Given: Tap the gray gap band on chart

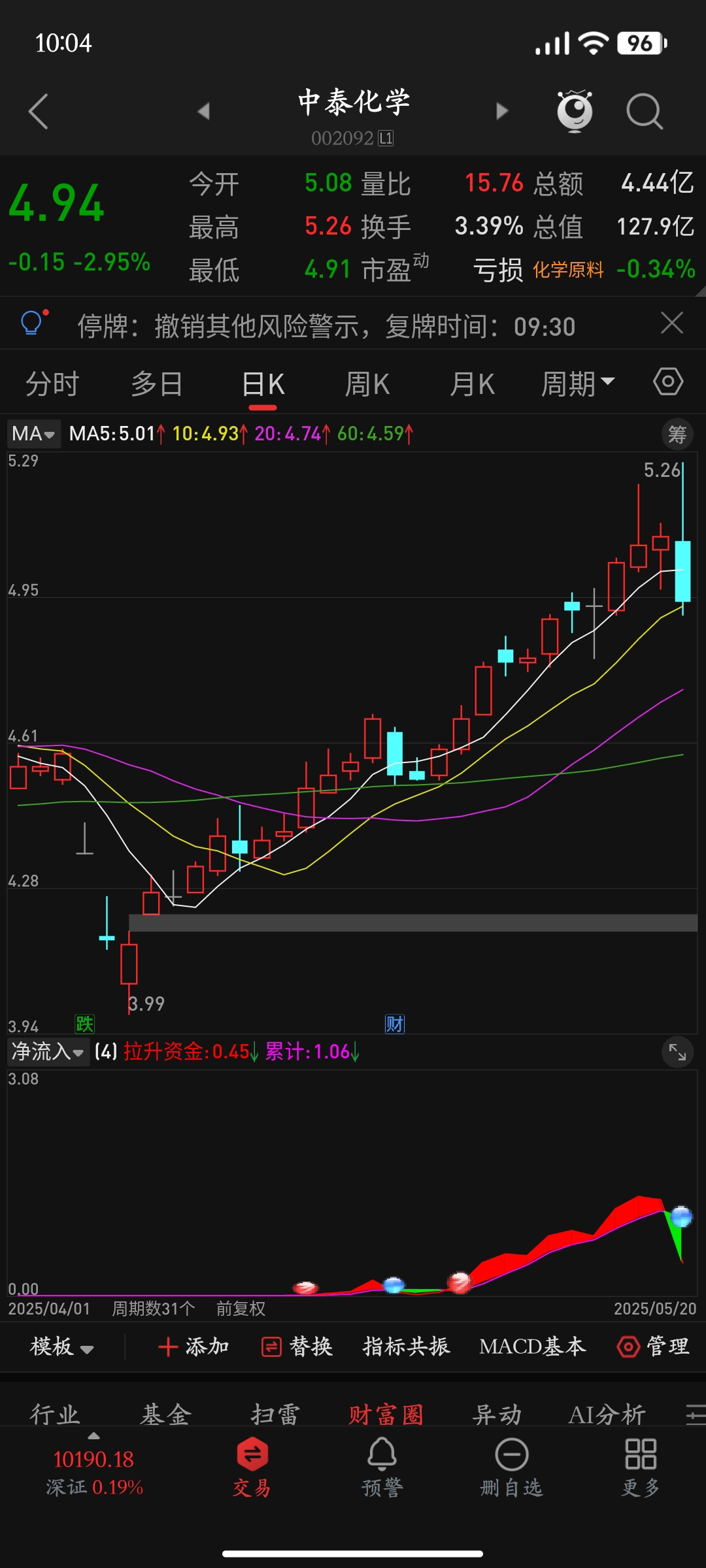Looking at the screenshot, I should (x=413, y=923).
